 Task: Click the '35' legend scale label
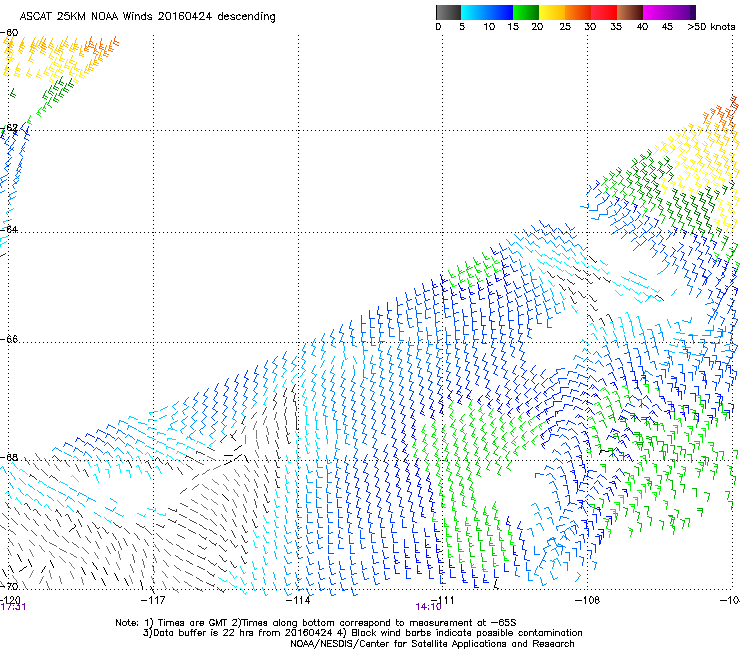(x=616, y=27)
